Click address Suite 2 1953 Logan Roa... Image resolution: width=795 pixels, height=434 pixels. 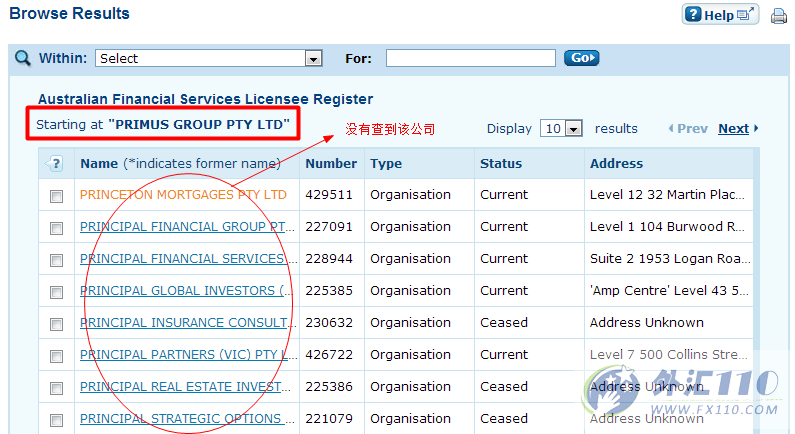tap(670, 259)
